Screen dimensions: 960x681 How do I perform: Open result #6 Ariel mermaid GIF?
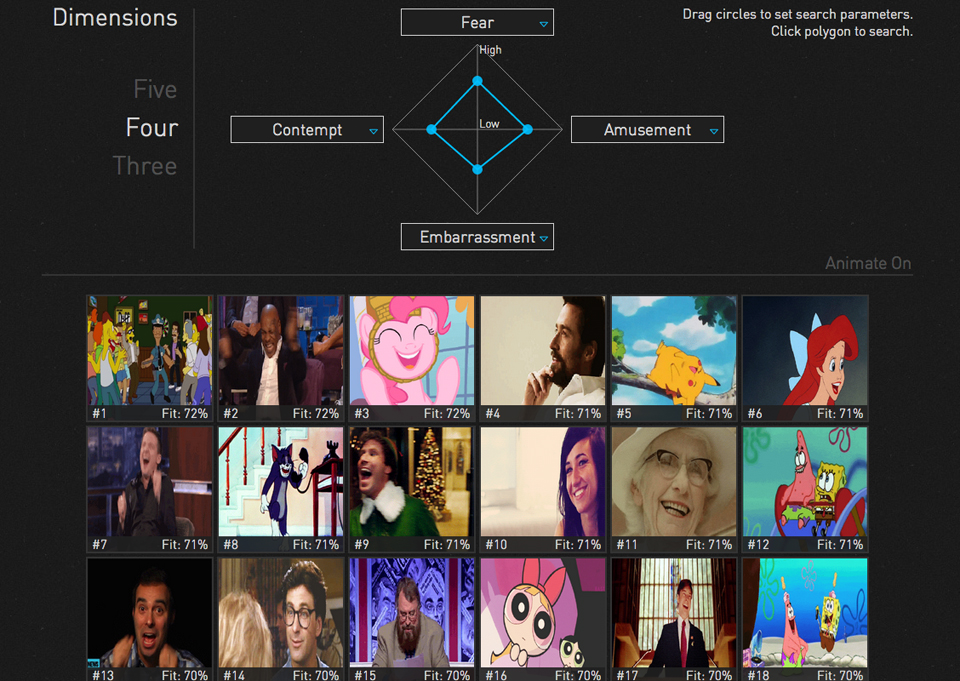pos(804,358)
